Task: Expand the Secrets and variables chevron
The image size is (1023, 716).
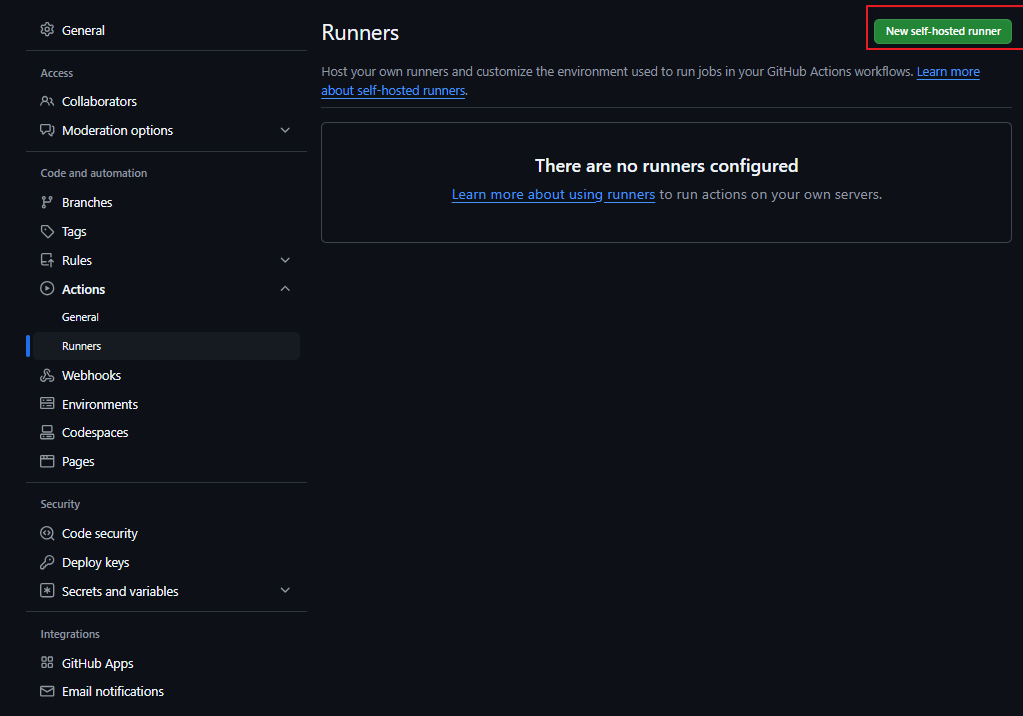Action: 285,590
